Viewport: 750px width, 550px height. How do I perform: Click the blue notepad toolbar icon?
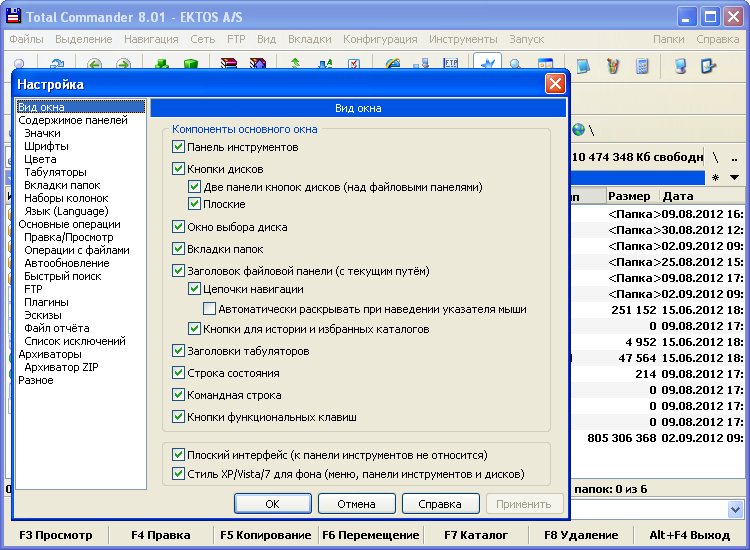pos(583,66)
